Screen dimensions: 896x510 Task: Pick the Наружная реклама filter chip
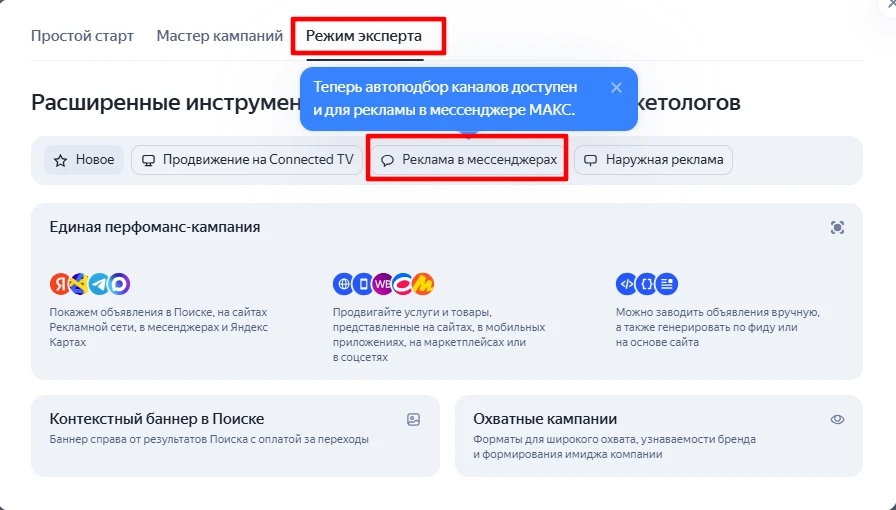[653, 160]
